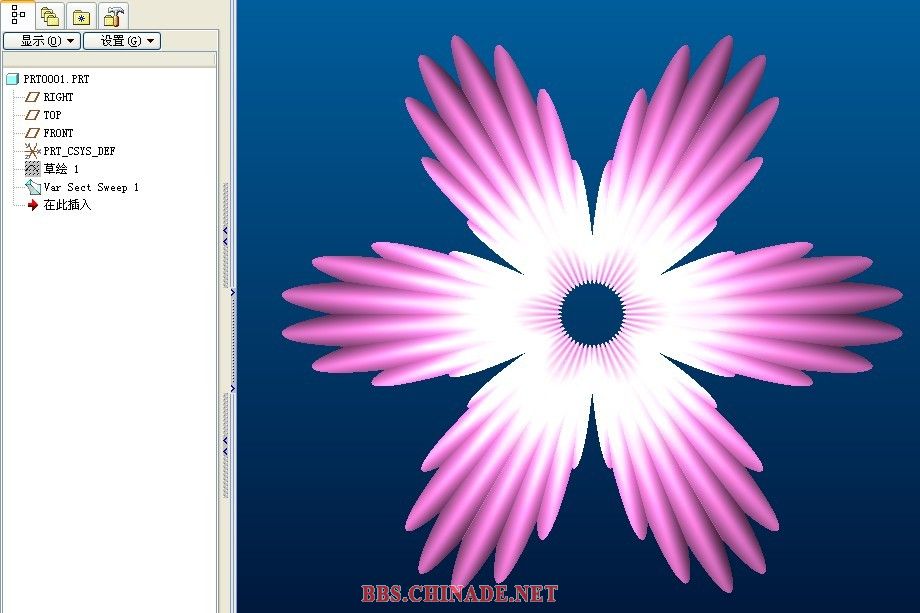Viewport: 920px width, 613px height.
Task: Open the Favorites folder tab
Action: [82, 16]
